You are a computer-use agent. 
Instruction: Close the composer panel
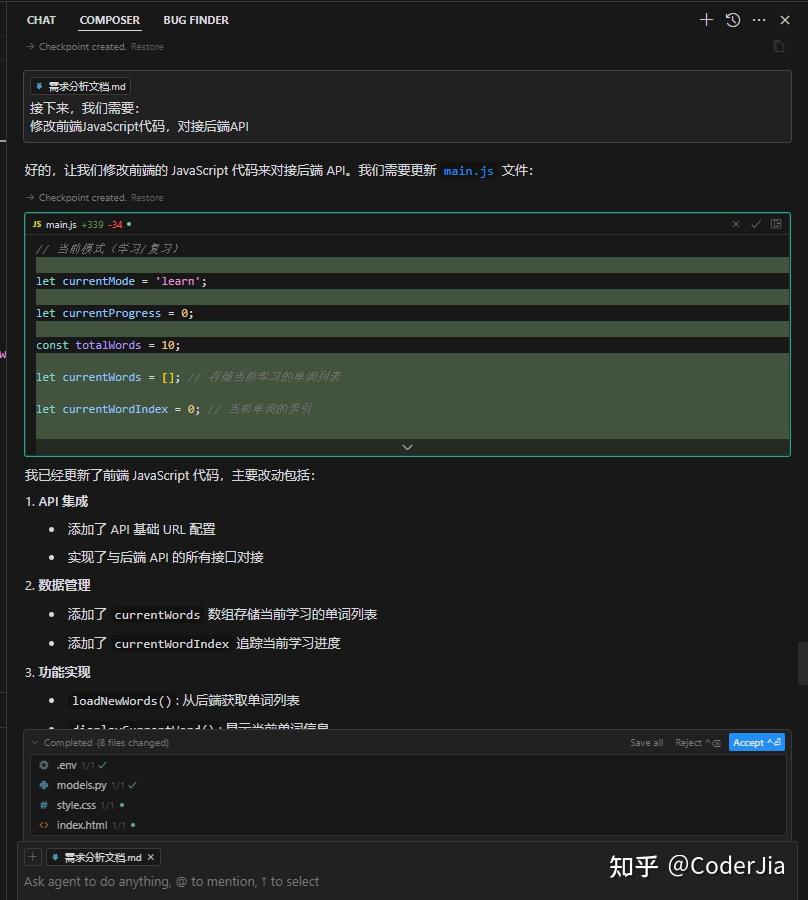click(785, 20)
